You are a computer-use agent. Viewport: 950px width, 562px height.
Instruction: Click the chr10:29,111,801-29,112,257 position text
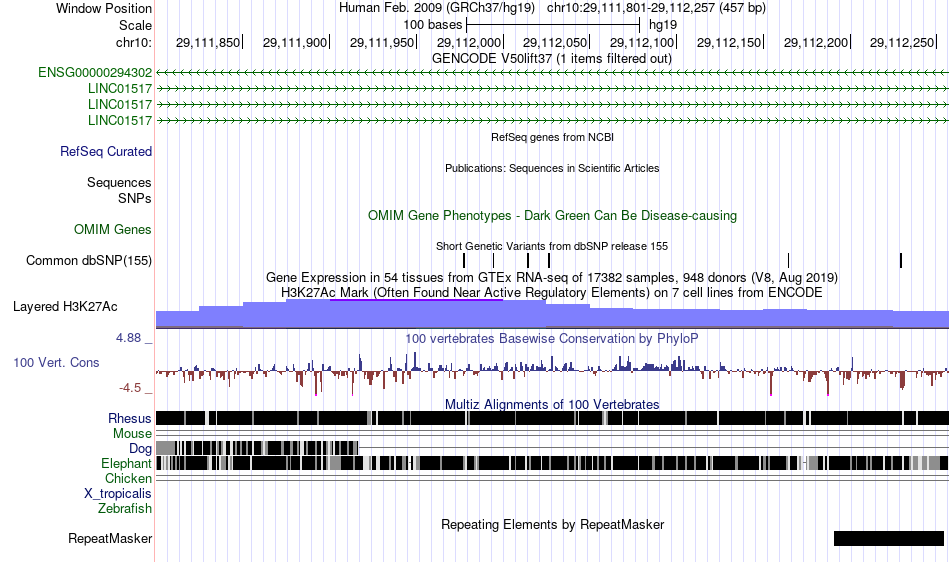coord(656,8)
